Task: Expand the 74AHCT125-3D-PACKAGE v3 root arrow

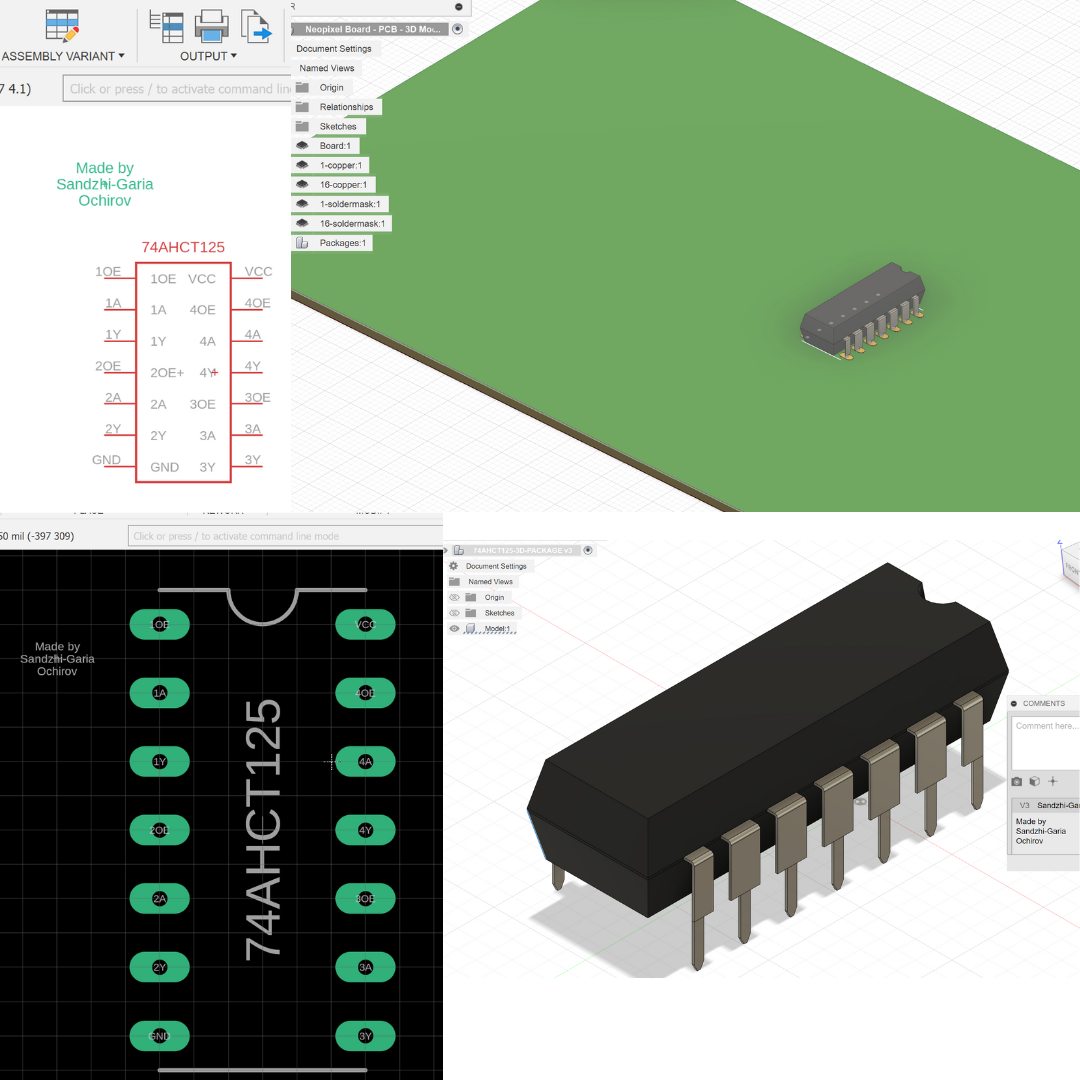Action: pyautogui.click(x=446, y=550)
